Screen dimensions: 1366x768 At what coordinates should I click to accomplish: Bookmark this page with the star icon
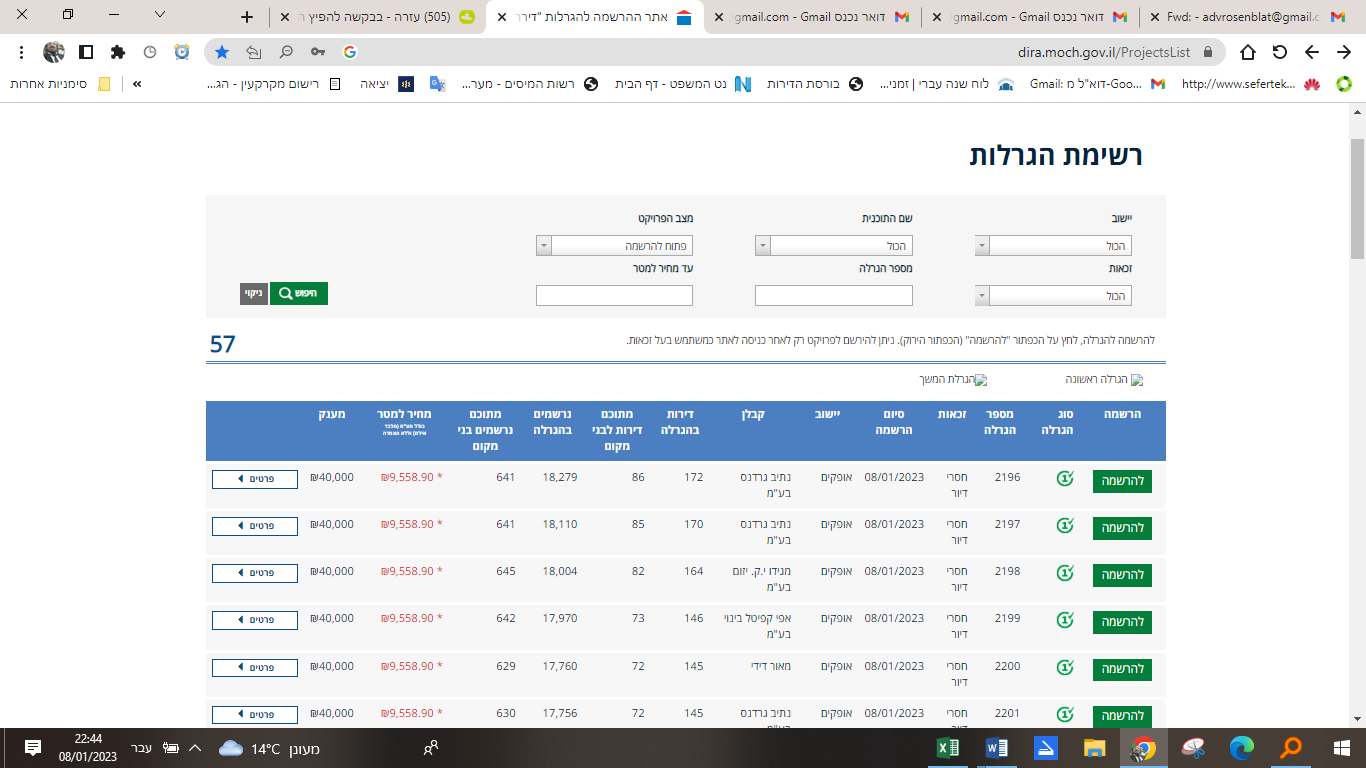[222, 52]
